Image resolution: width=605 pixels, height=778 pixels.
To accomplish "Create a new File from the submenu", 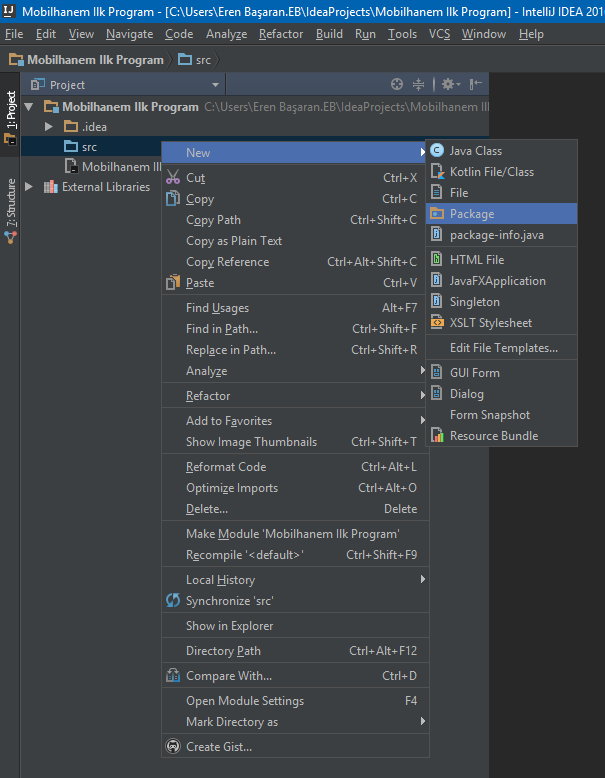I will 501,193.
